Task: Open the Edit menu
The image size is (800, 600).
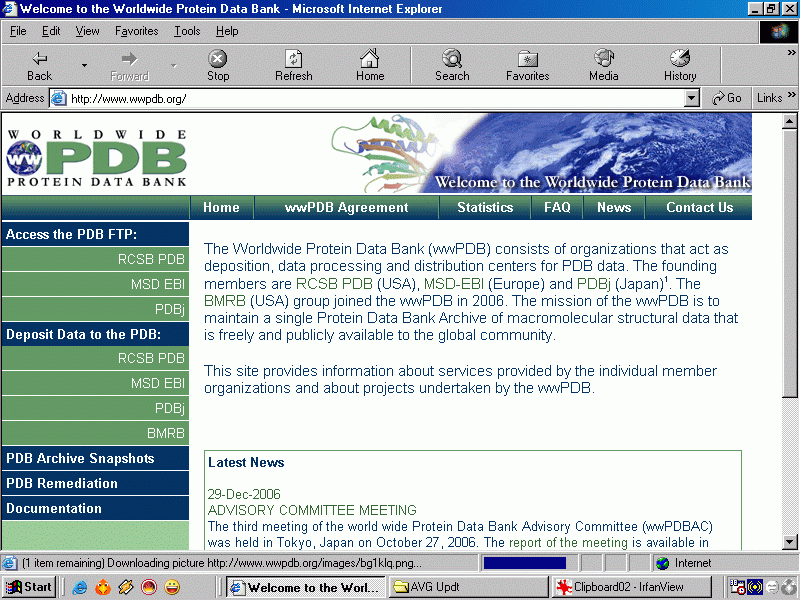Action: point(51,31)
